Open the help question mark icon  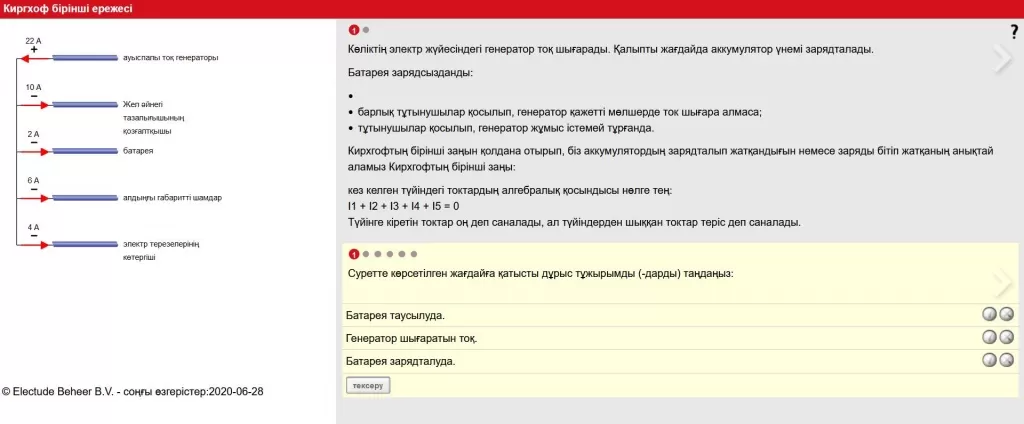tap(1014, 32)
